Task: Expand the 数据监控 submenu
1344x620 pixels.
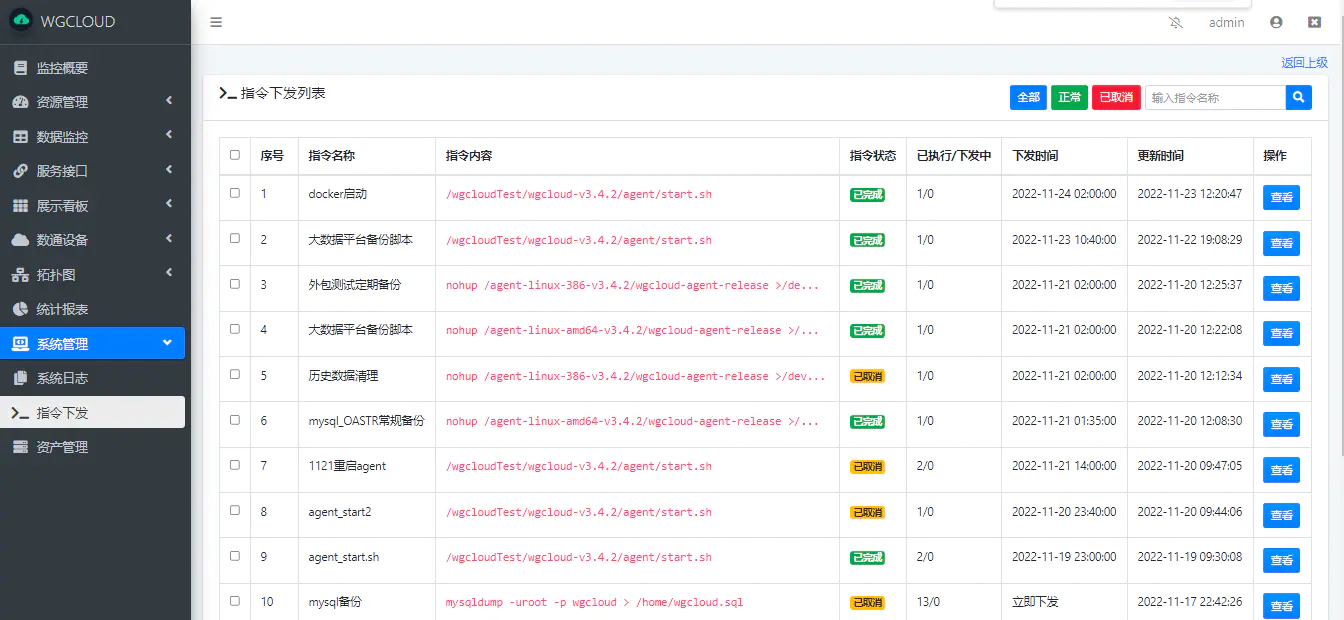Action: pos(92,137)
